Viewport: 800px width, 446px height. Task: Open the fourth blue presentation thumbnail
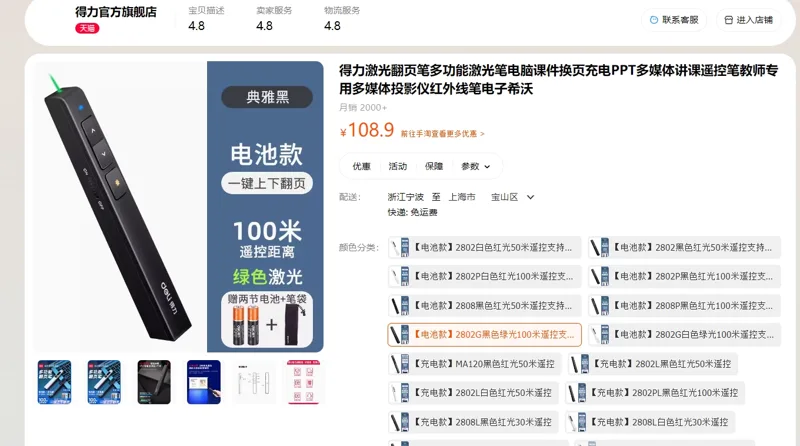(204, 382)
